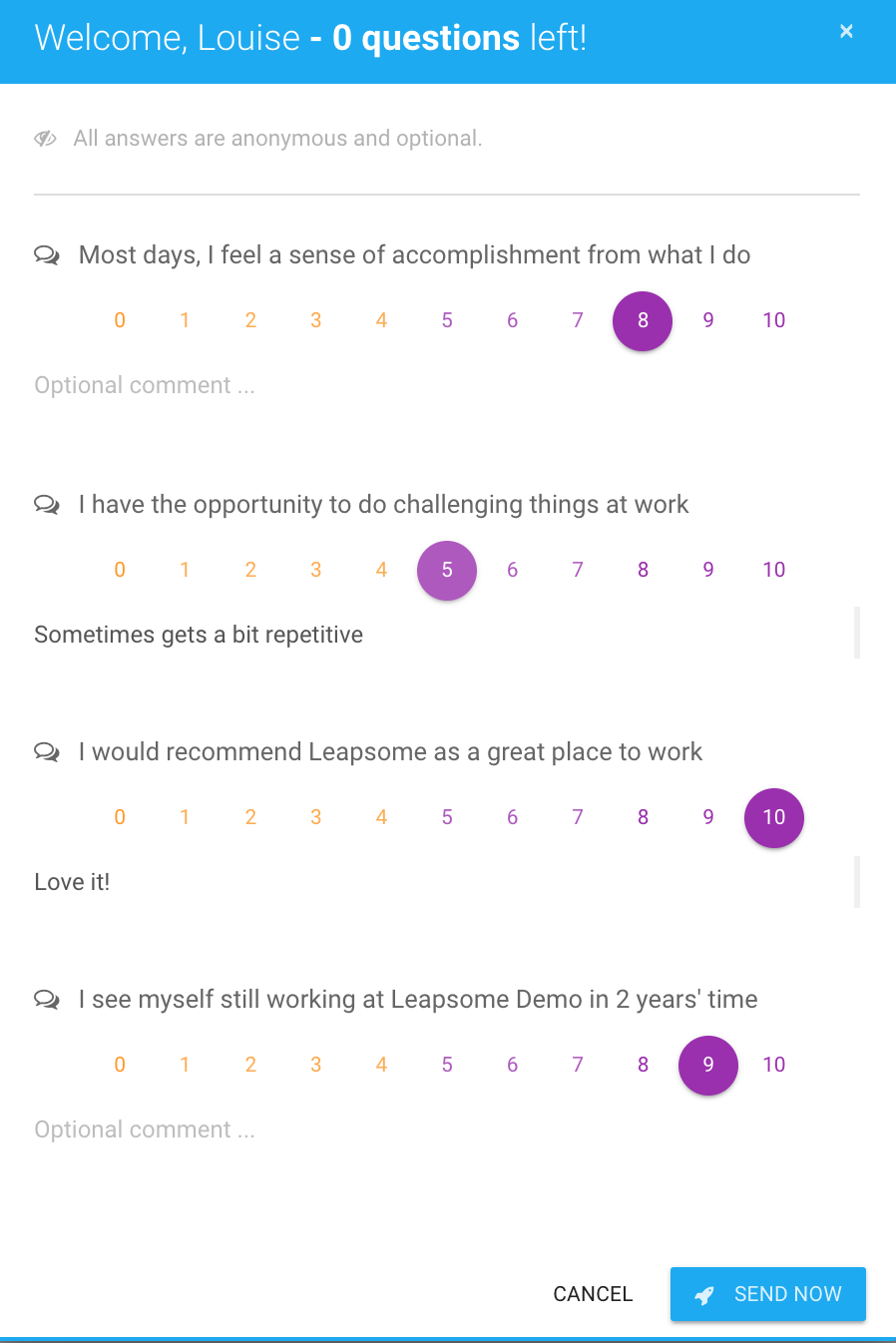The height and width of the screenshot is (1343, 896).
Task: Select 10 for still working in 2 years
Action: coord(774,1065)
